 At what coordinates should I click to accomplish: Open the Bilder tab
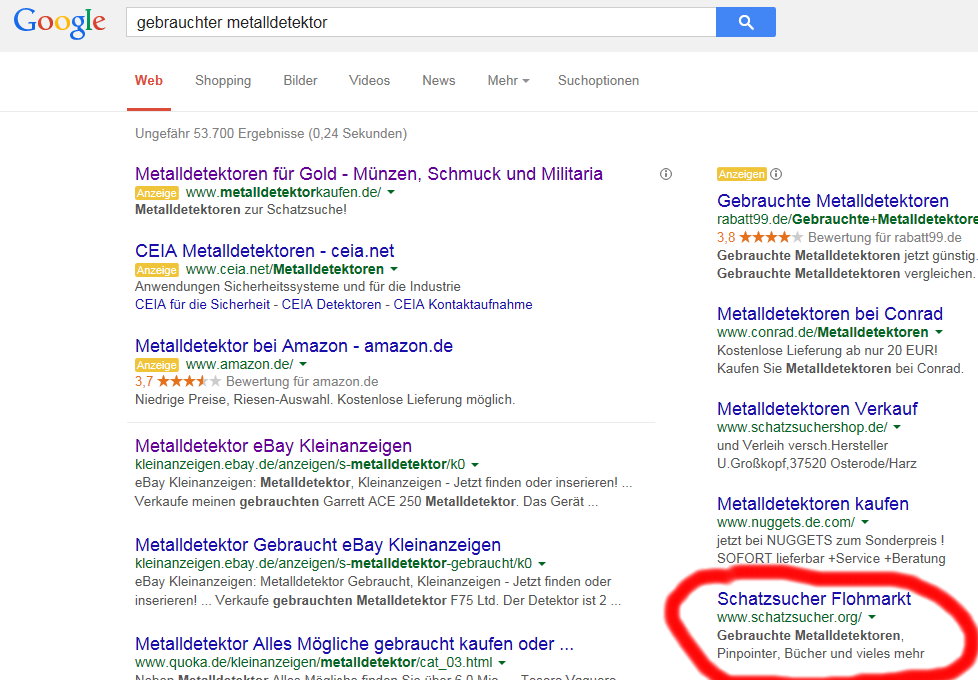[300, 80]
